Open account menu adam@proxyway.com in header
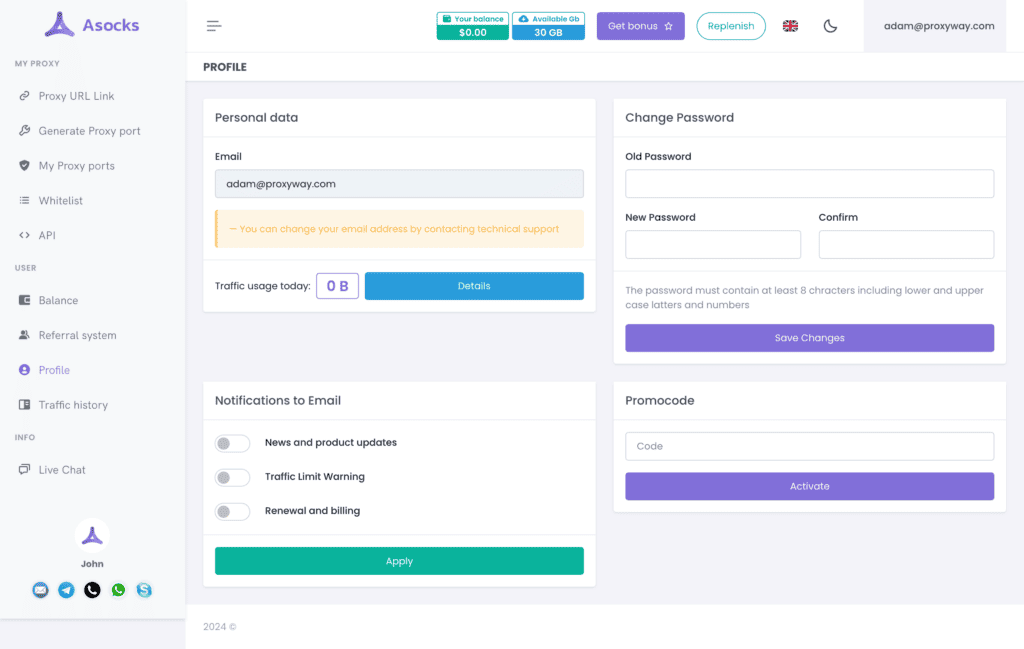This screenshot has width=1024, height=649. point(939,26)
